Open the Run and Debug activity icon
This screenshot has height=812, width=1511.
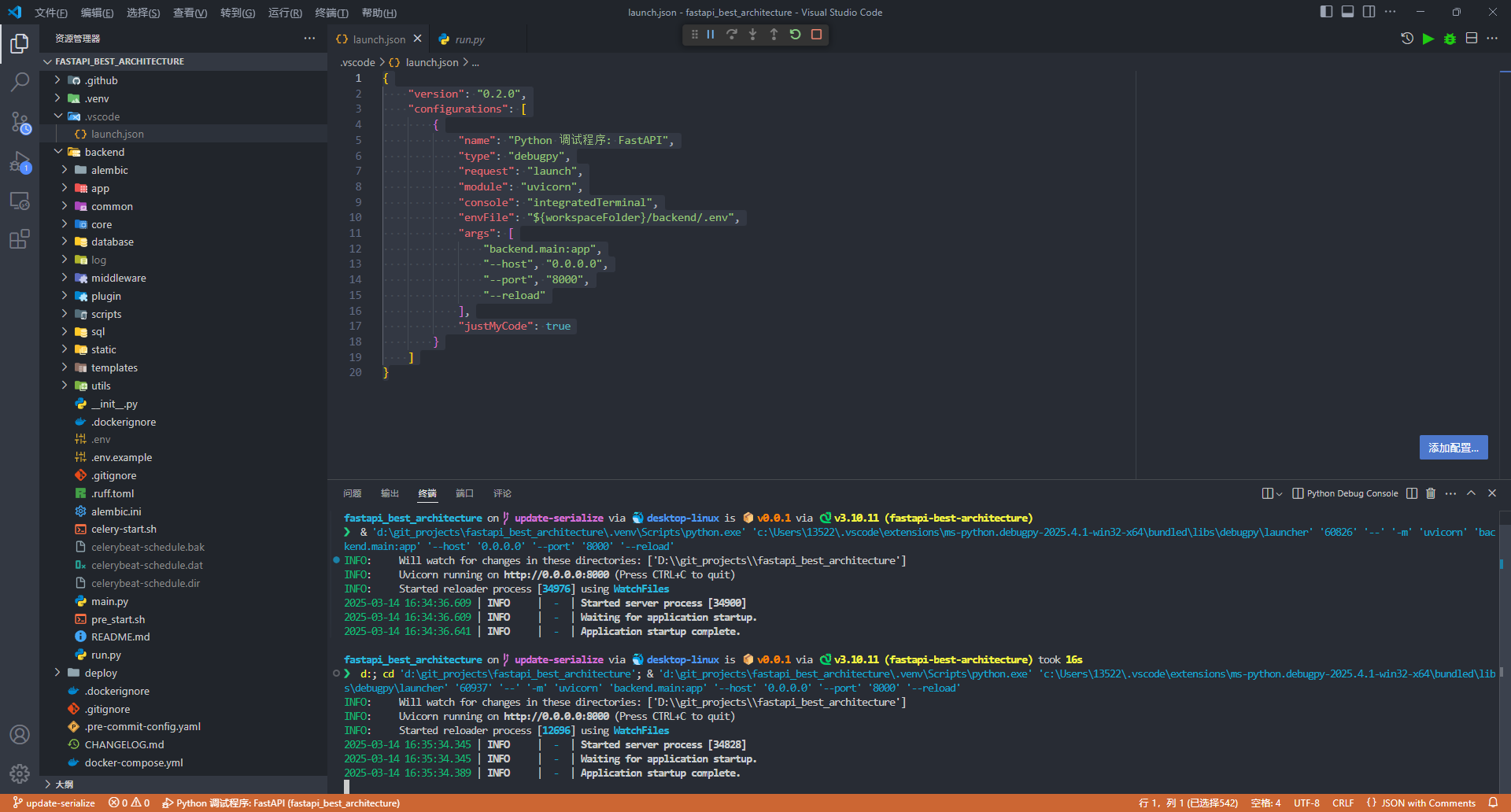[x=20, y=163]
